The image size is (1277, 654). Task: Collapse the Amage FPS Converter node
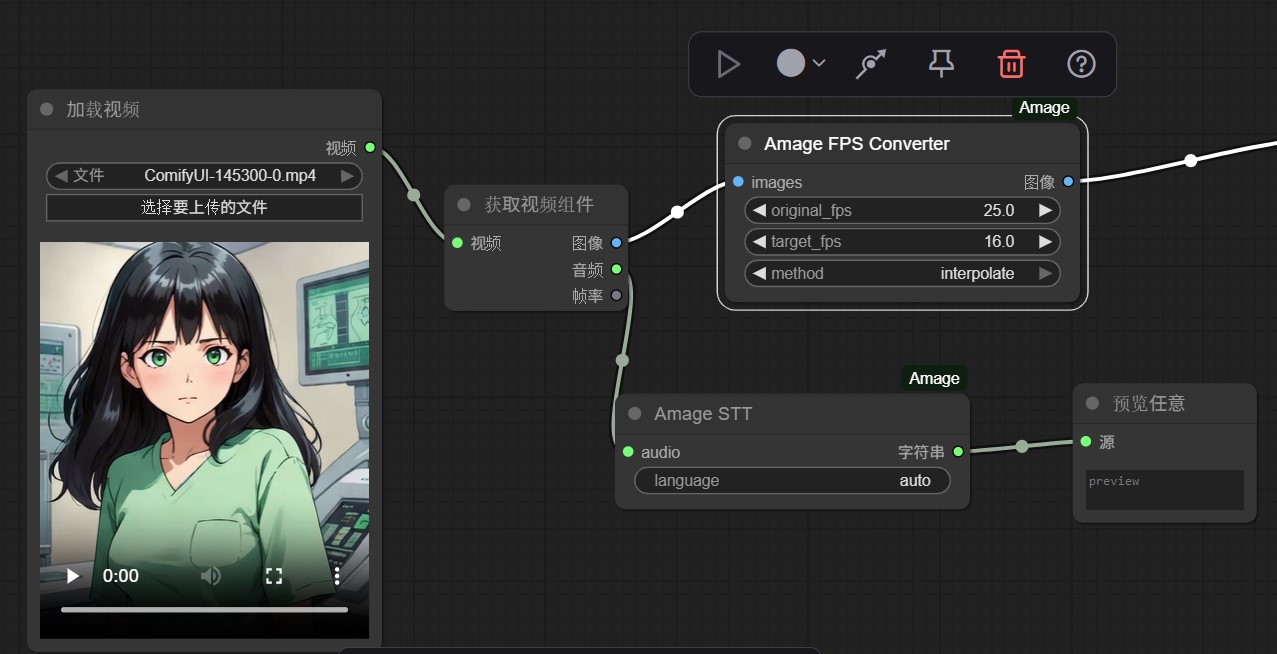744,143
